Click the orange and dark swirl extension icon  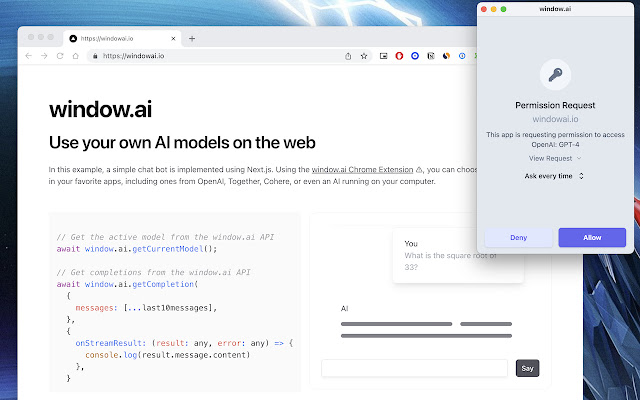(x=446, y=56)
